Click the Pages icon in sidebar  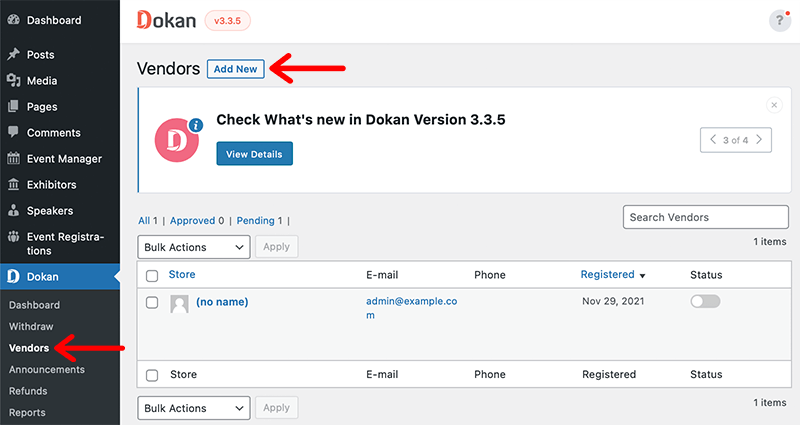tap(14, 106)
